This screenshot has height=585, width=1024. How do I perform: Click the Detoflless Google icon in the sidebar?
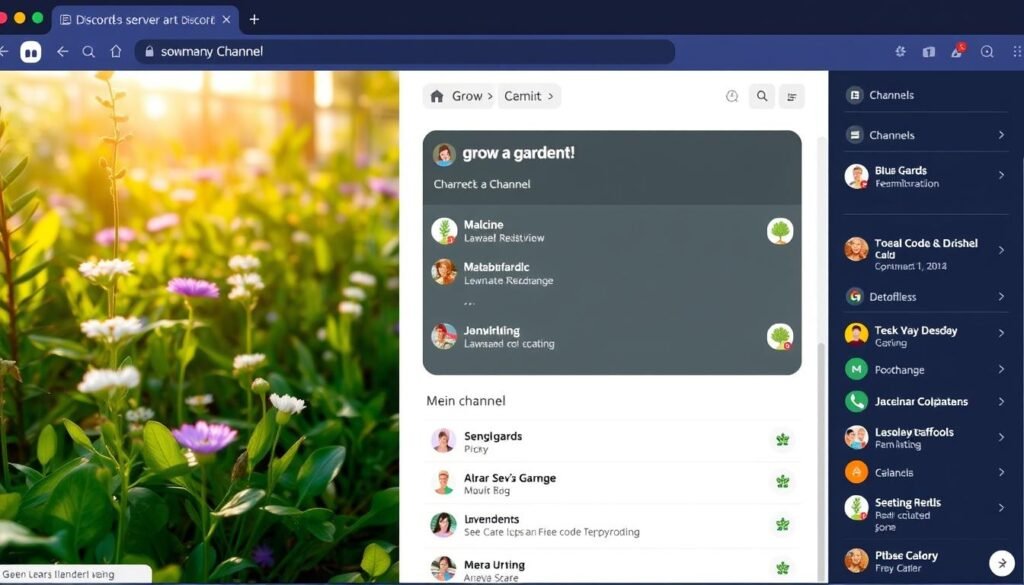click(856, 296)
